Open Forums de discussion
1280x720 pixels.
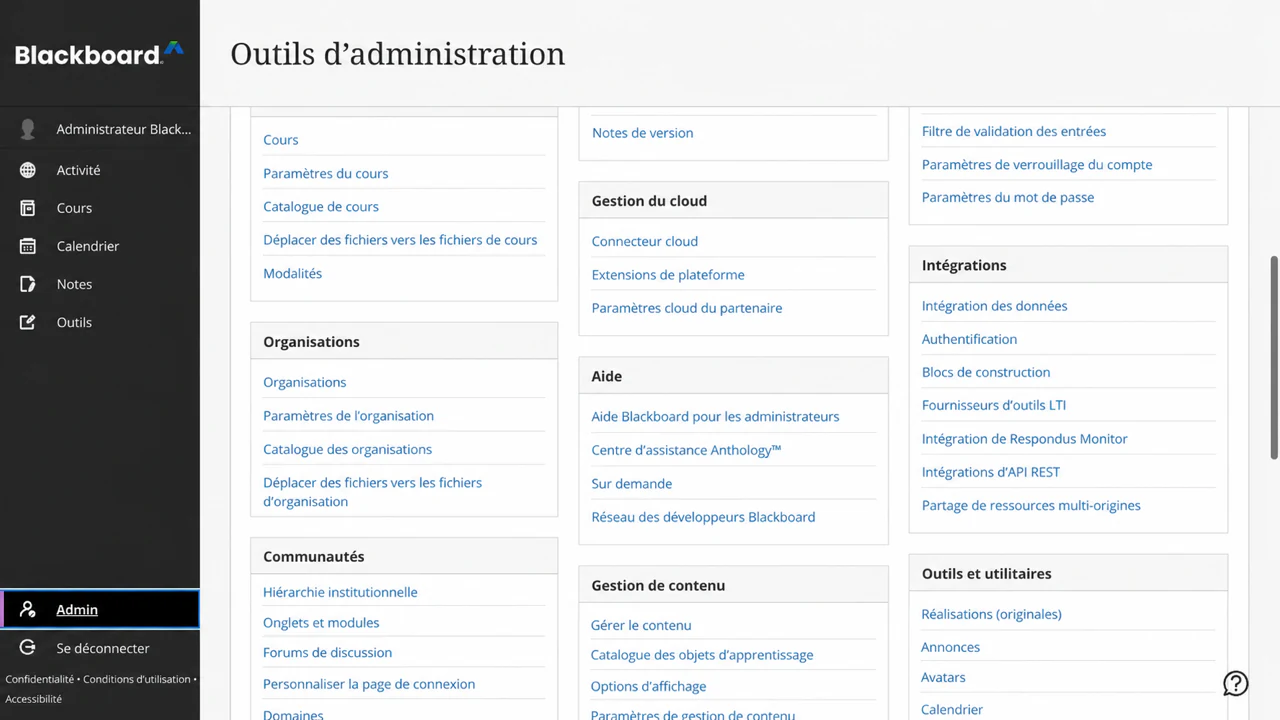(x=327, y=652)
